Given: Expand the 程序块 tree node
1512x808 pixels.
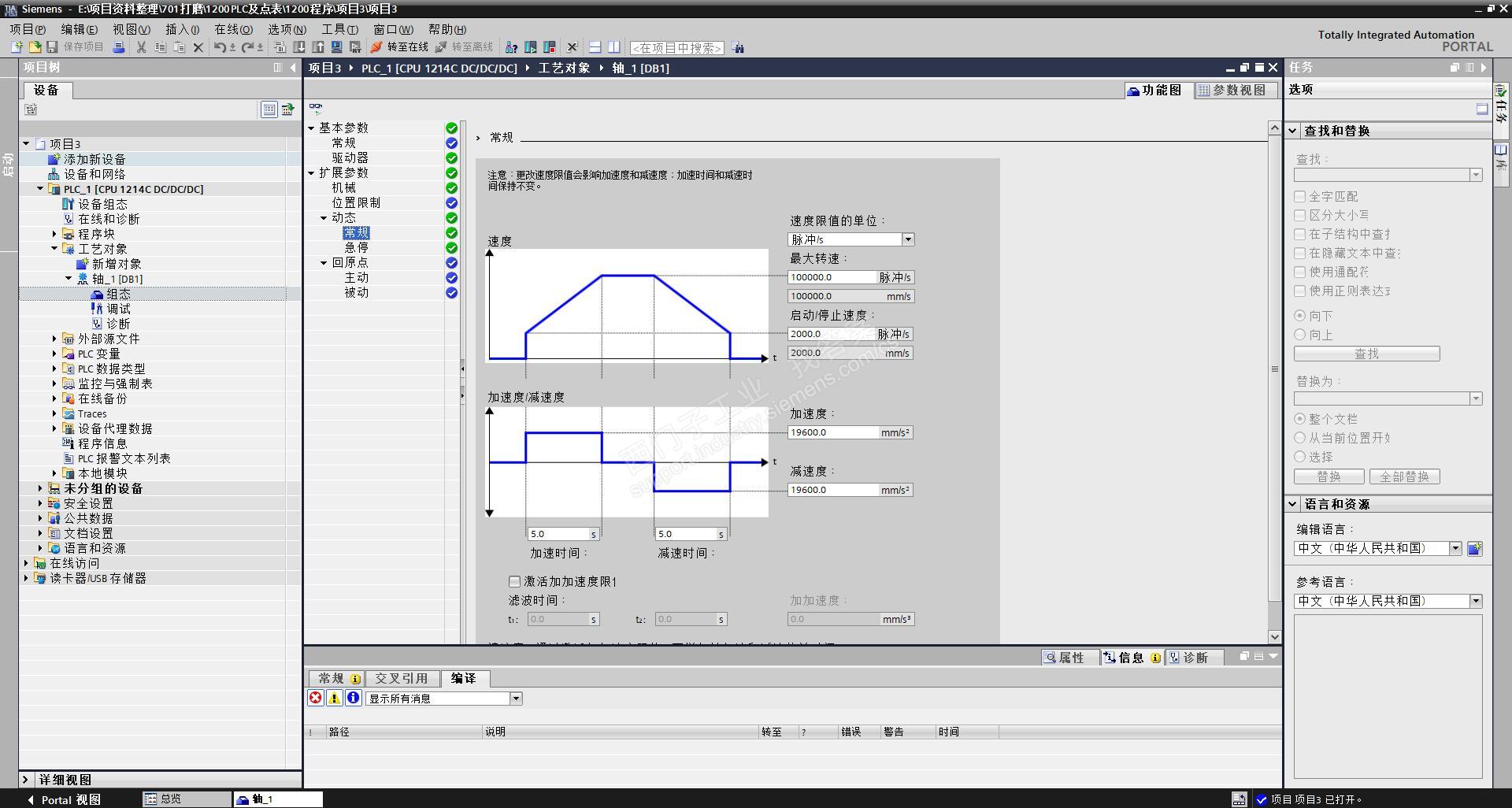Looking at the screenshot, I should click(x=54, y=234).
